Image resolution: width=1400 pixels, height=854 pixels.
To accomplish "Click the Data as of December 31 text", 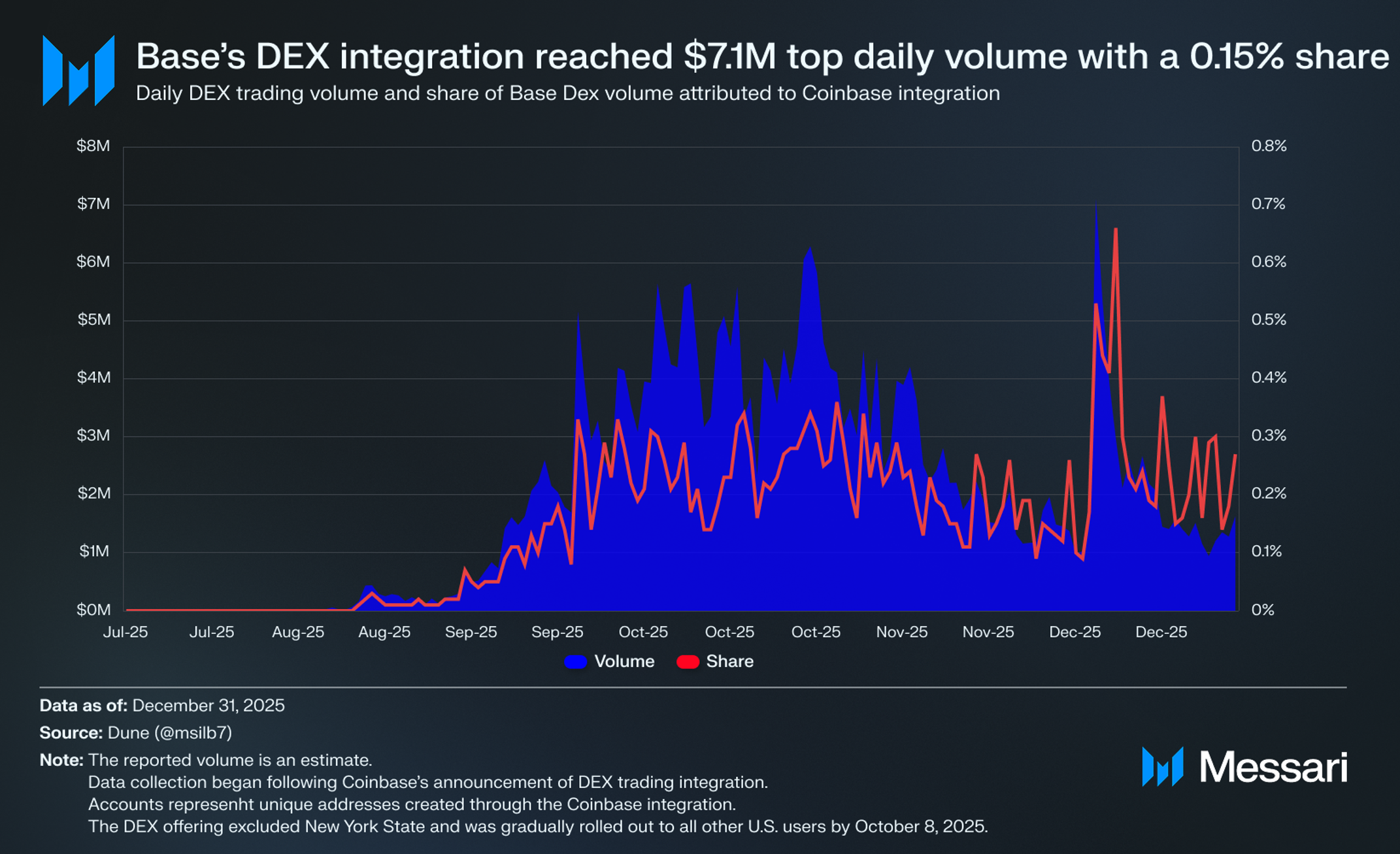I will [162, 706].
